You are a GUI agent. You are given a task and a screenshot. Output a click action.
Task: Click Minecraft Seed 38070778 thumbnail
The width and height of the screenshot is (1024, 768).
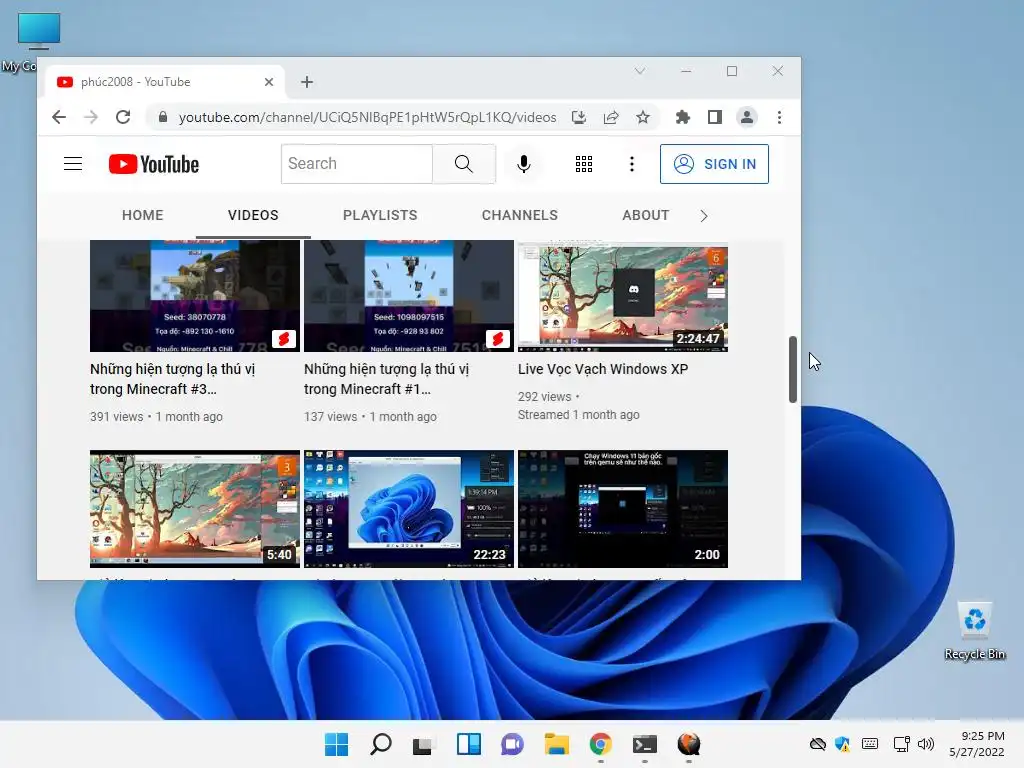[x=195, y=296]
